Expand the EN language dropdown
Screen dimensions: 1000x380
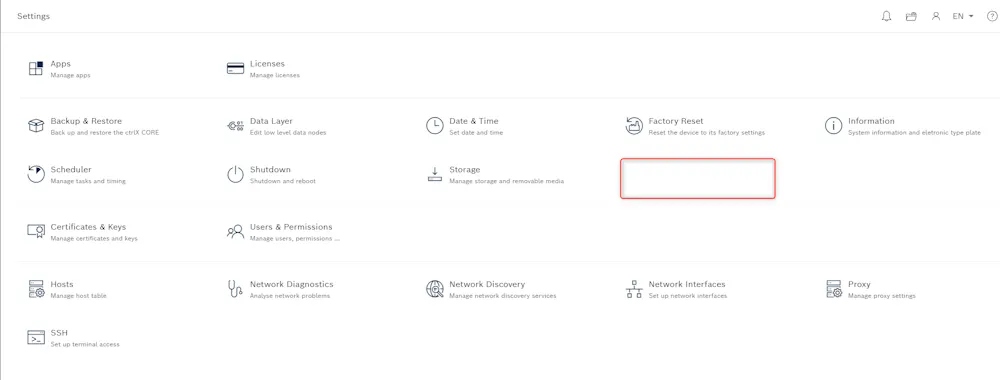coord(963,16)
